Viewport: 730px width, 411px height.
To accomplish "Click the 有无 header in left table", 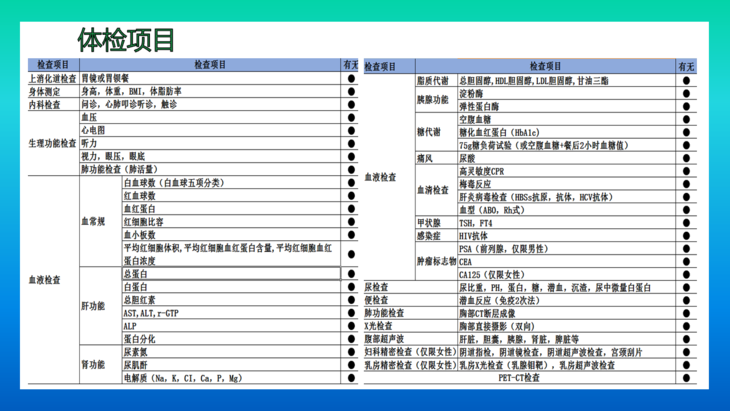I will [x=351, y=65].
